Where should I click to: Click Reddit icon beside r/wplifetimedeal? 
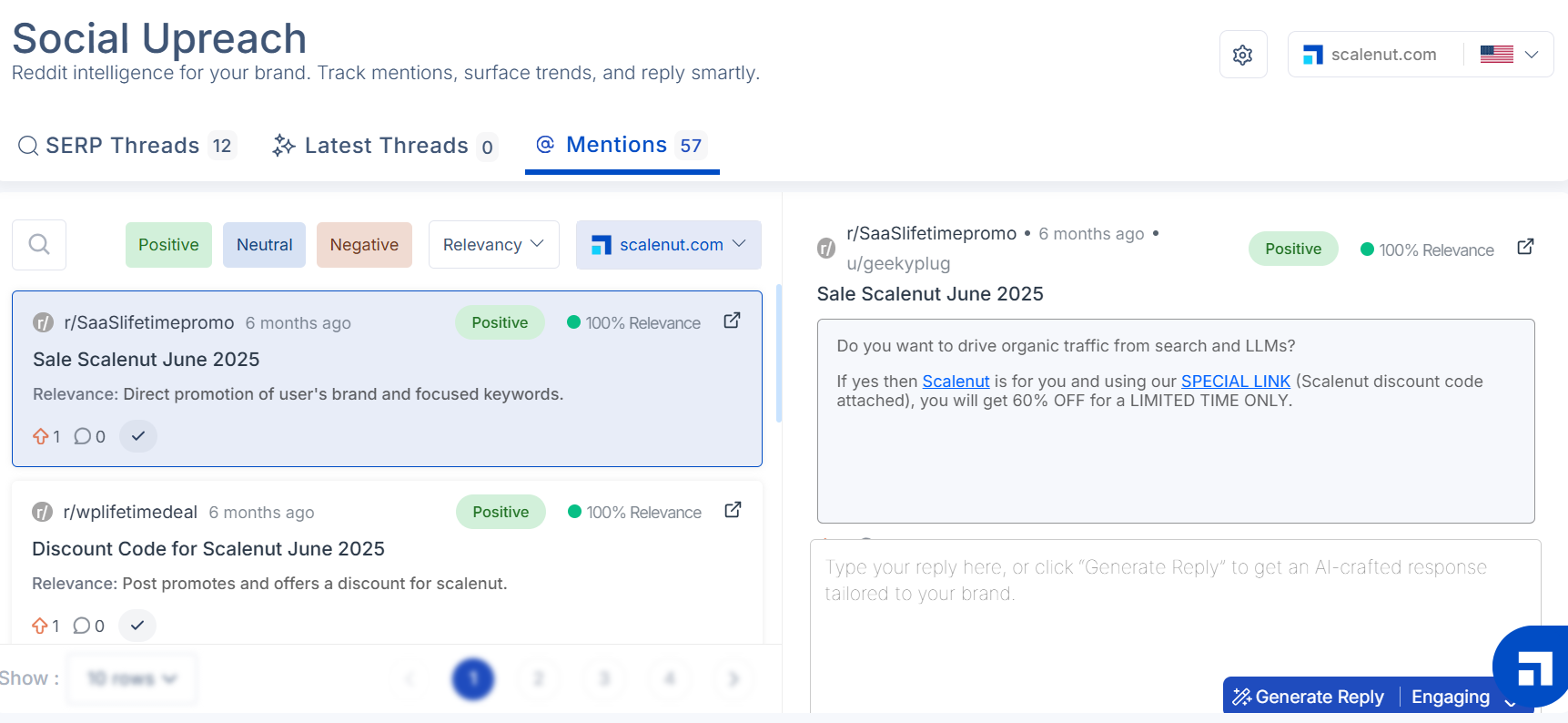click(42, 512)
